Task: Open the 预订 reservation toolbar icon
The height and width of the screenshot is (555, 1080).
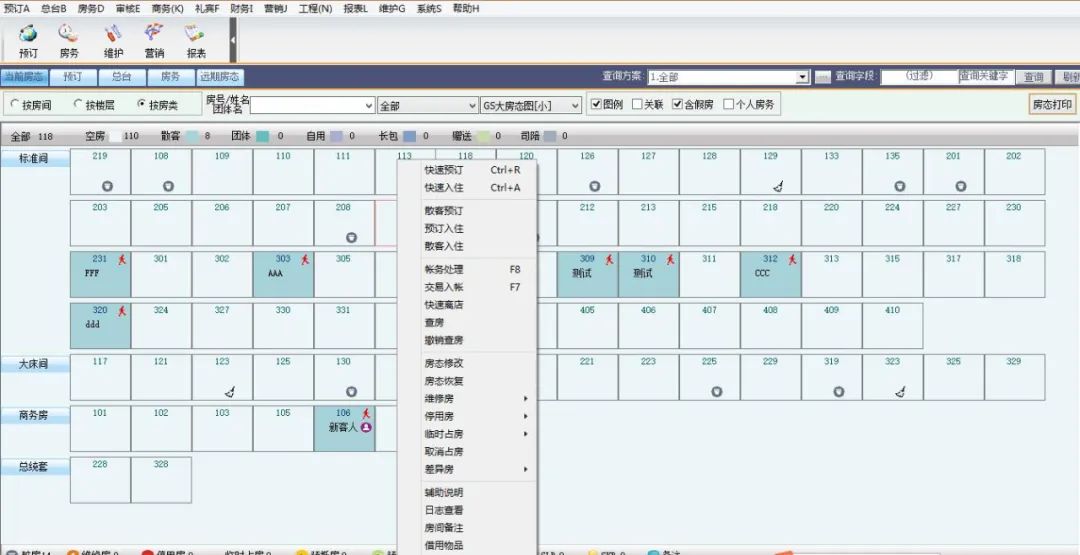Action: click(28, 40)
